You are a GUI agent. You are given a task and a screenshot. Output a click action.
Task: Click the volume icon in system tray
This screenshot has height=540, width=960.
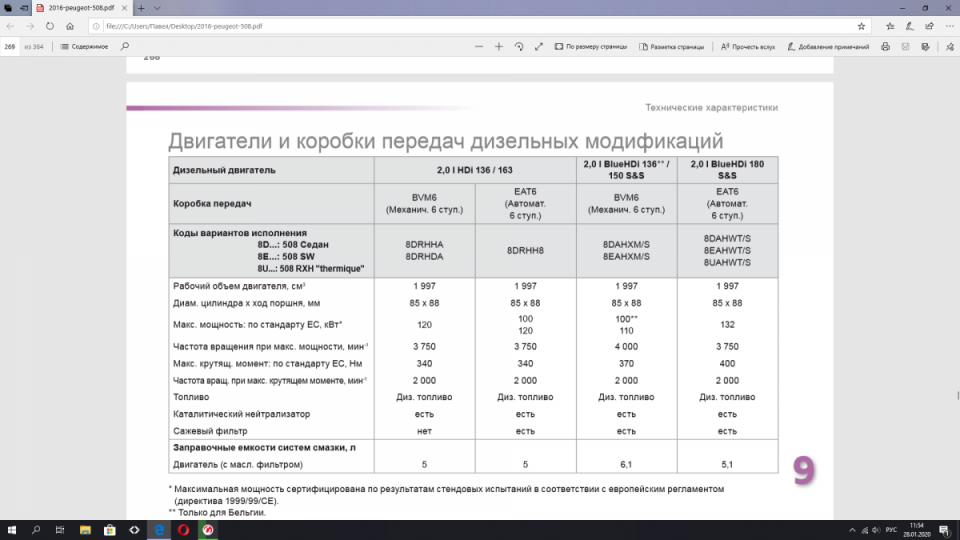pos(876,530)
